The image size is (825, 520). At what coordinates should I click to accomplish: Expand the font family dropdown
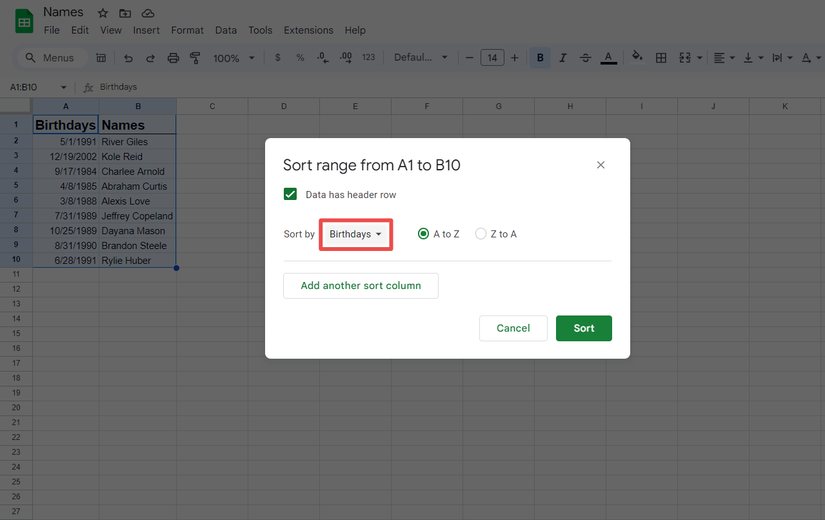click(x=420, y=58)
